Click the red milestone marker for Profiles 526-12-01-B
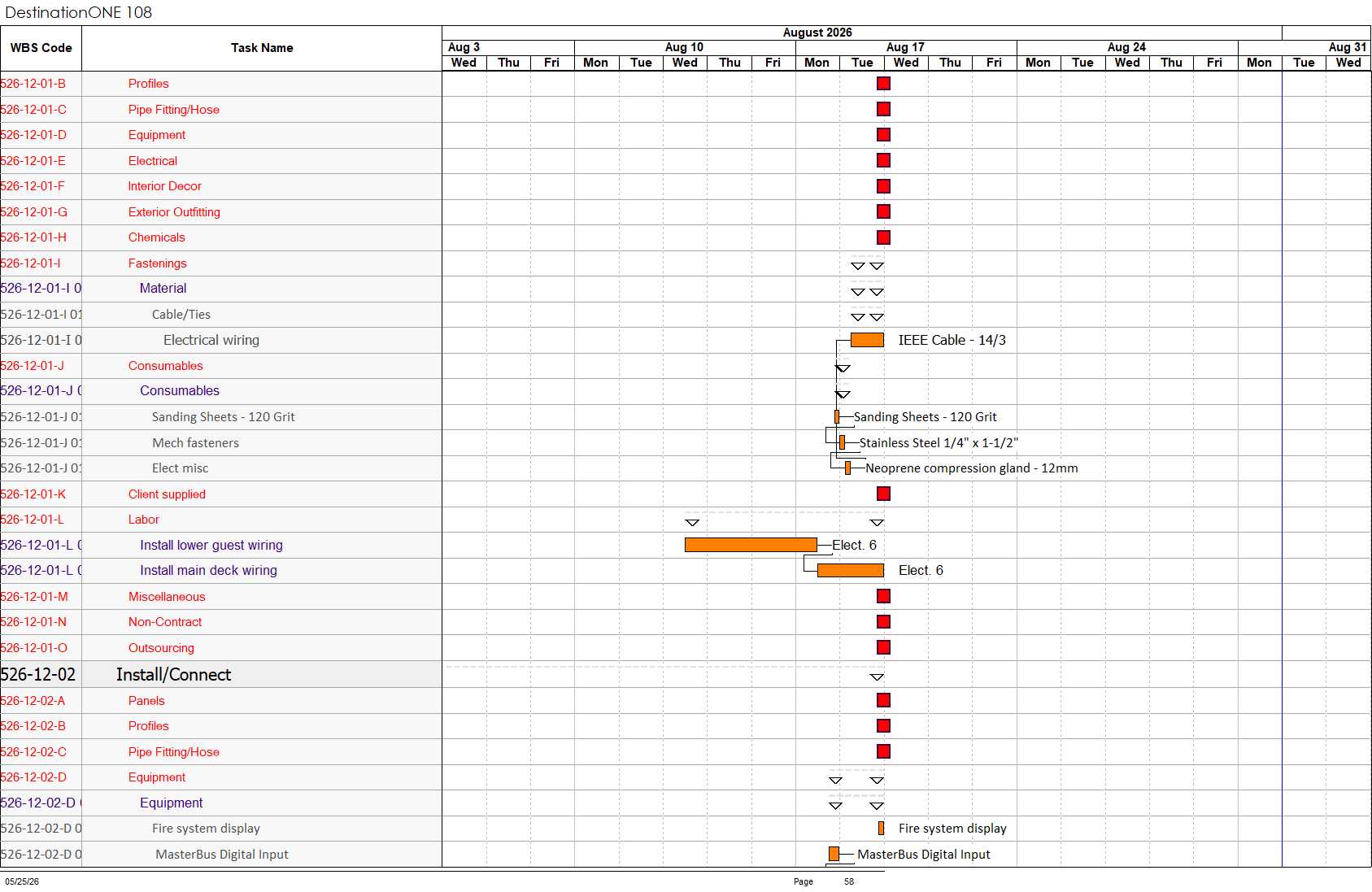Image resolution: width=1372 pixels, height=892 pixels. pos(883,84)
